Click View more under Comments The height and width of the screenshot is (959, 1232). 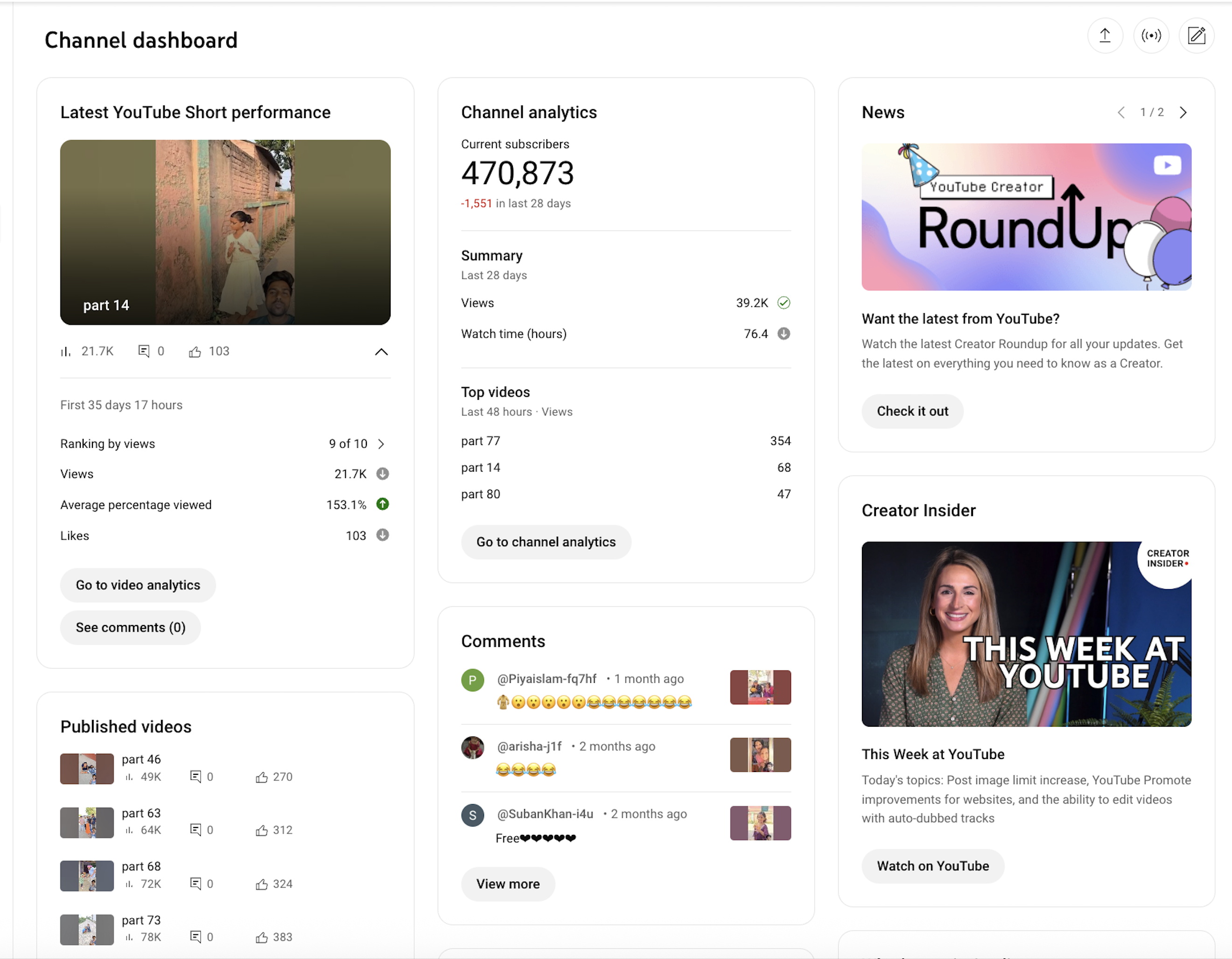click(x=508, y=884)
